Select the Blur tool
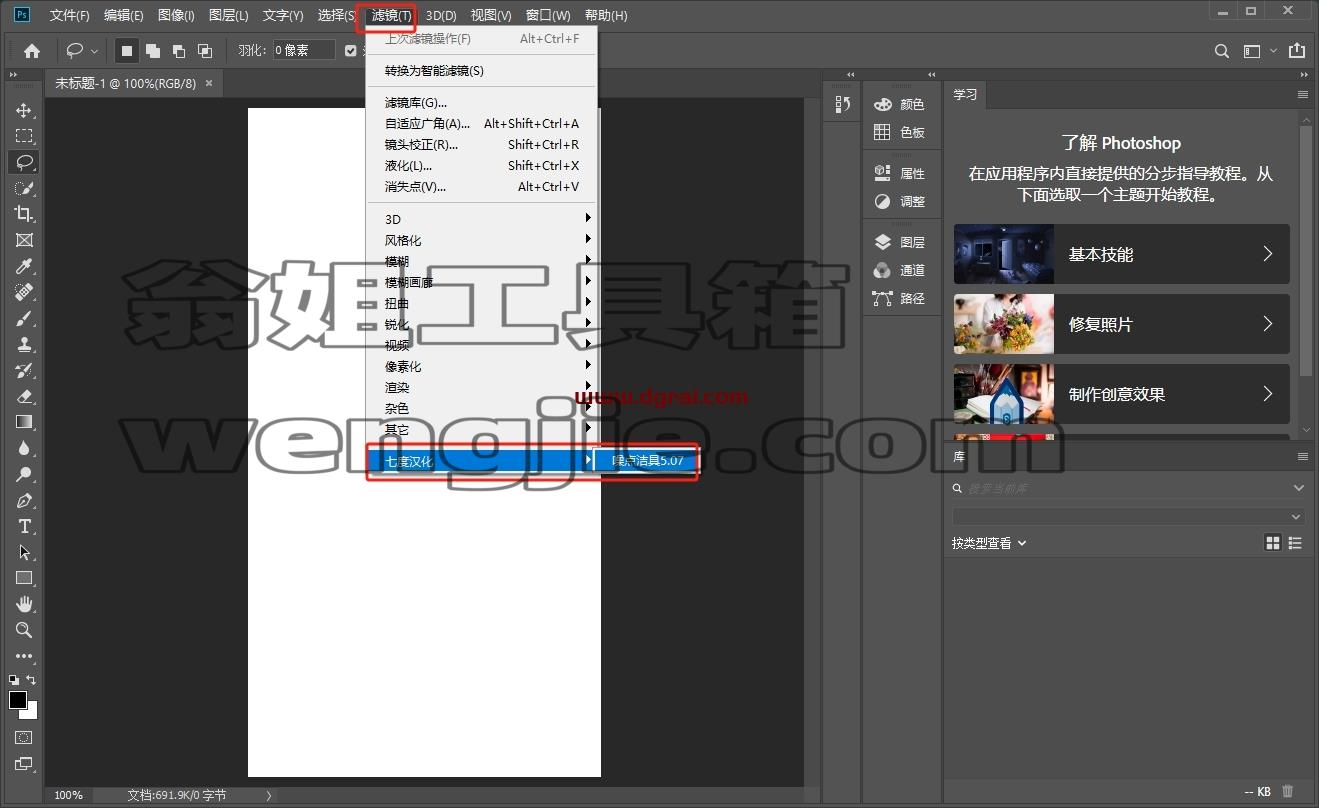1319x808 pixels. click(24, 448)
